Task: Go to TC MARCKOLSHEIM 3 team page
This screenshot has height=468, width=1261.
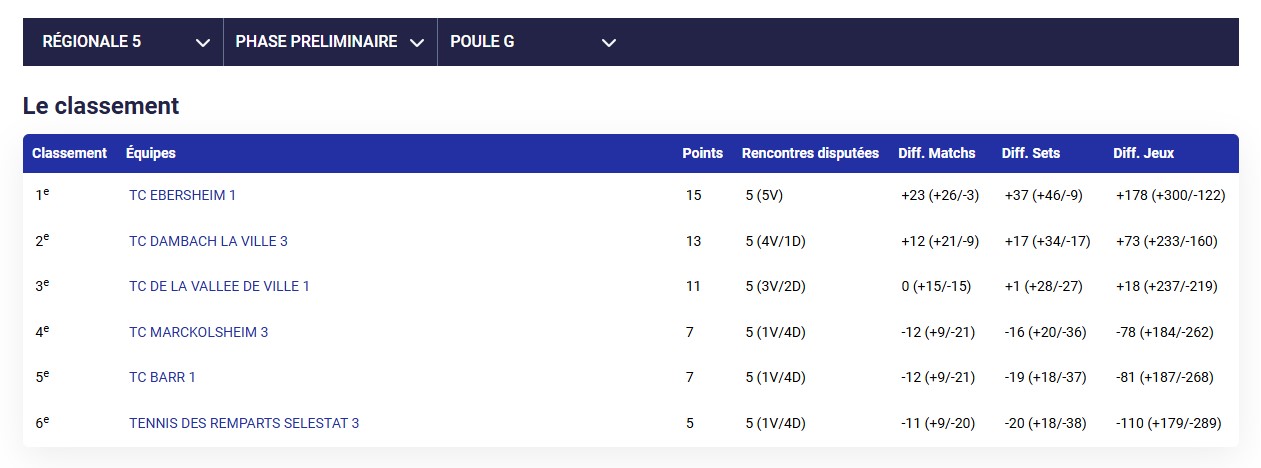Action: (198, 332)
